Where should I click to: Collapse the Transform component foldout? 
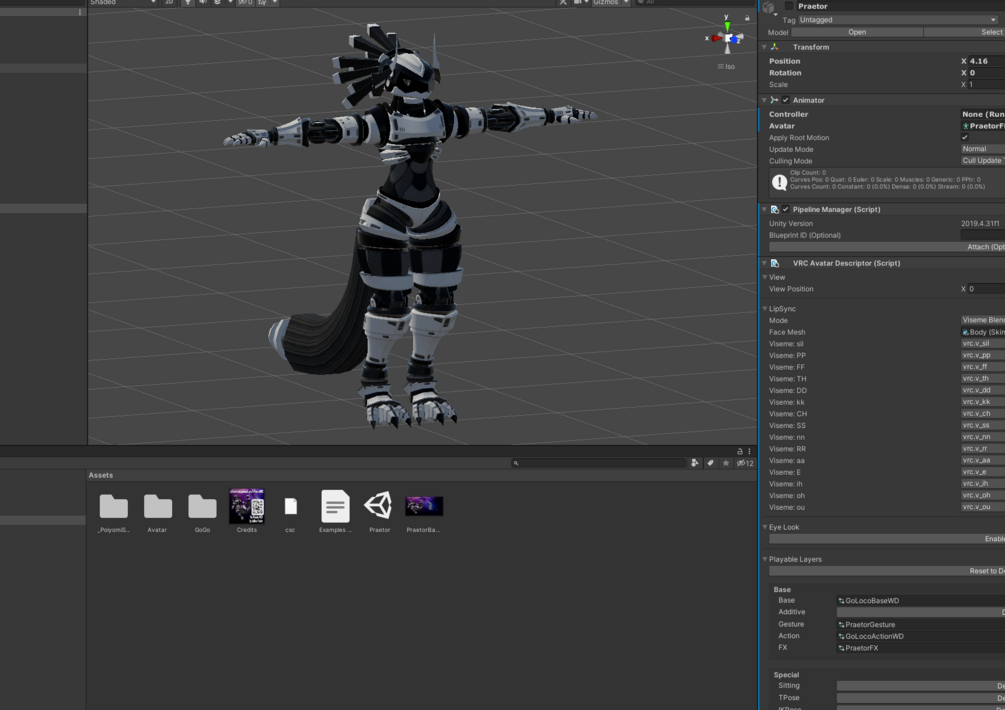click(764, 47)
